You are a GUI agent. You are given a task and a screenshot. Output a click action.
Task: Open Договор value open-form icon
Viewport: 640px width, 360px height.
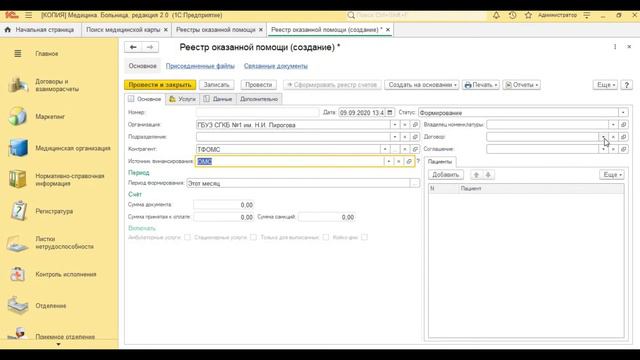623,137
